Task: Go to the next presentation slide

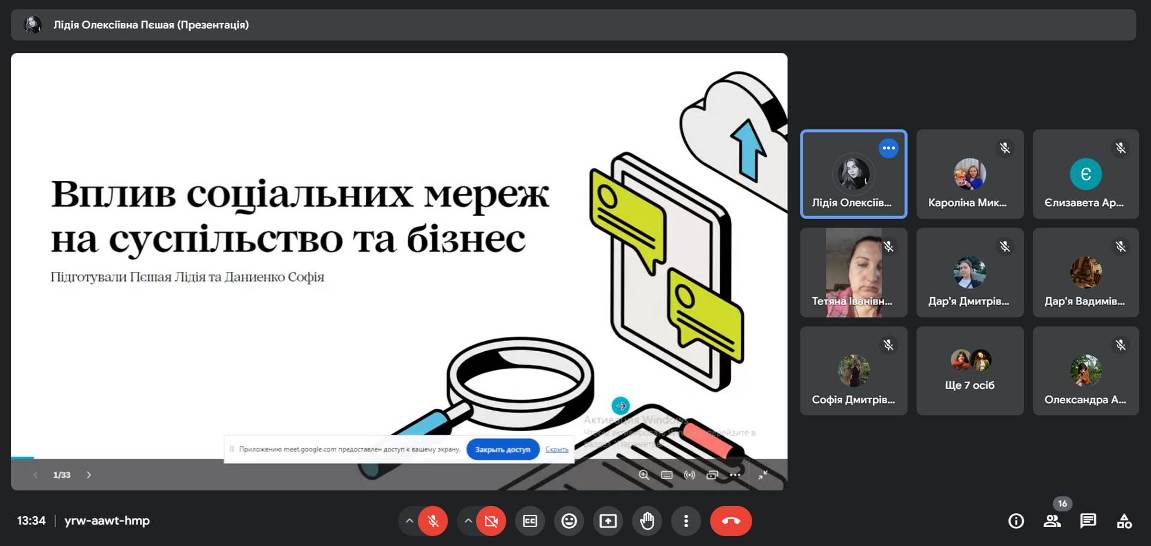Action: (x=89, y=475)
